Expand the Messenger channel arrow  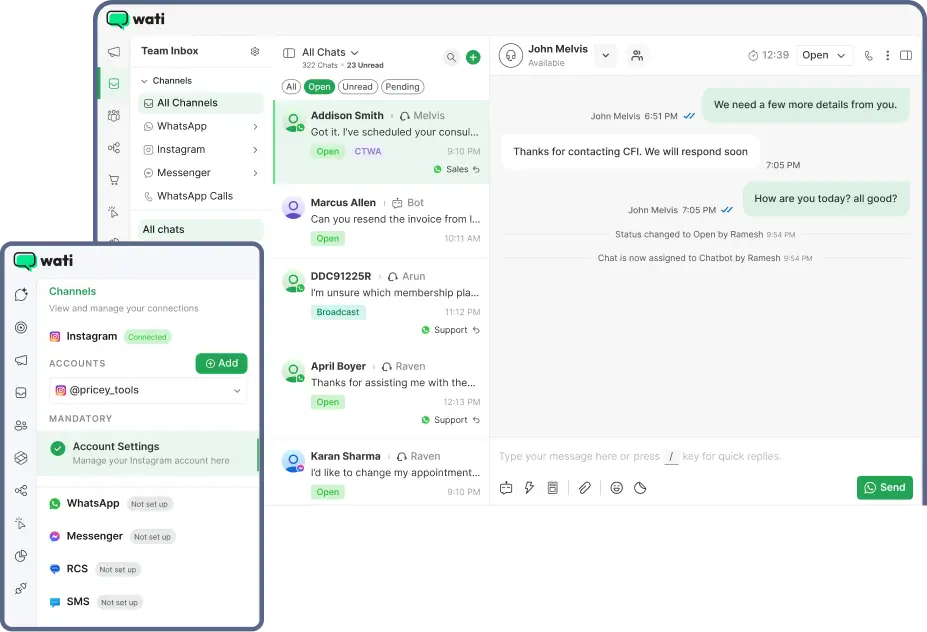255,173
